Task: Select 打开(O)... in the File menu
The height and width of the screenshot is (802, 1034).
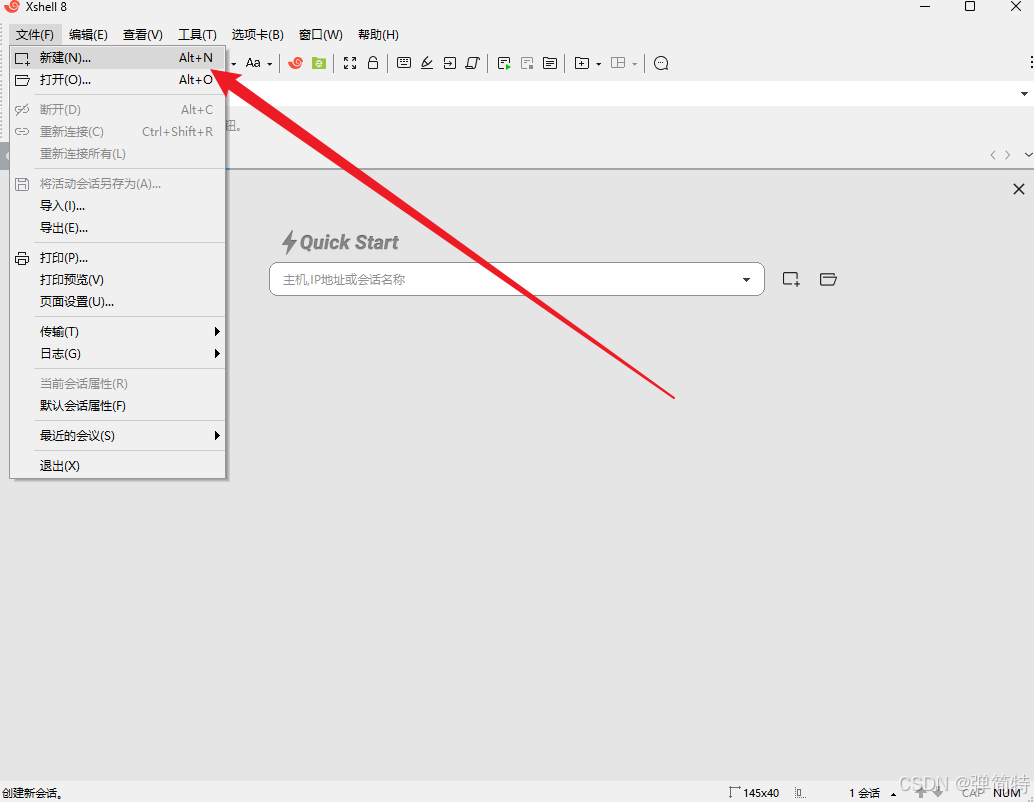Action: pyautogui.click(x=117, y=80)
